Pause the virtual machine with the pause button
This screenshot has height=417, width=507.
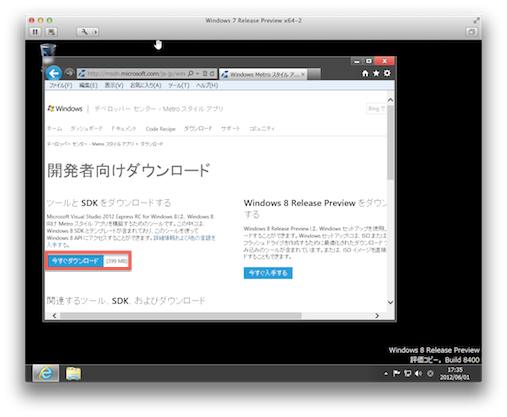pyautogui.click(x=35, y=32)
